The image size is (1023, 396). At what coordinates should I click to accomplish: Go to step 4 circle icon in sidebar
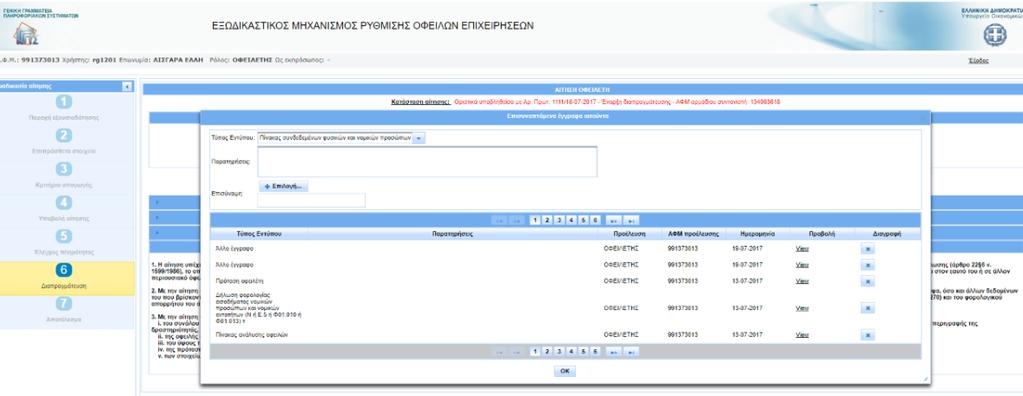[x=63, y=202]
